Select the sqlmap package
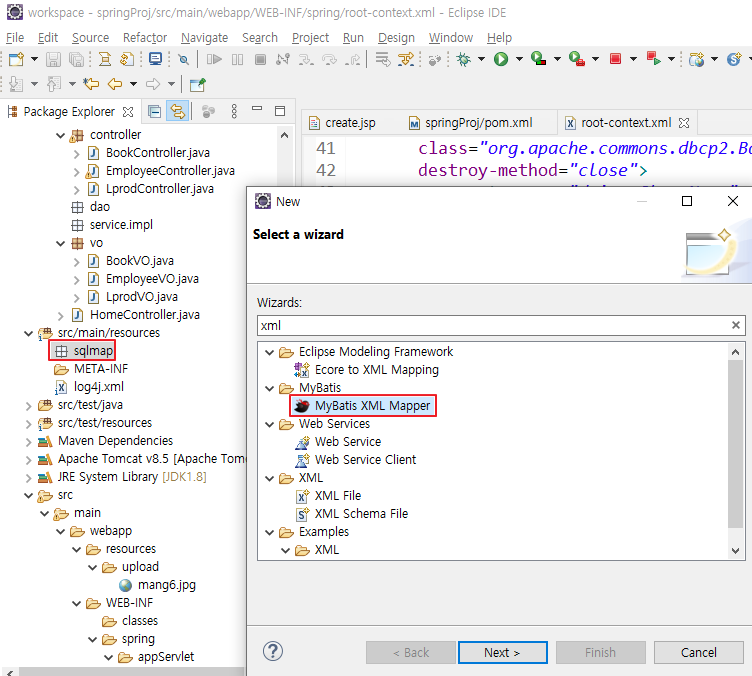The height and width of the screenshot is (676, 752). [84, 351]
